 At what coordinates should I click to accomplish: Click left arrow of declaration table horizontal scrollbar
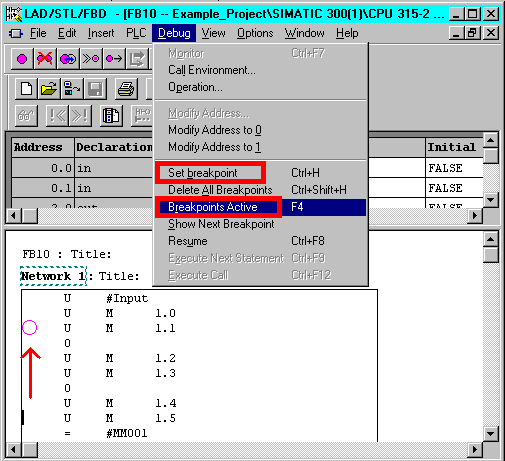coord(13,216)
